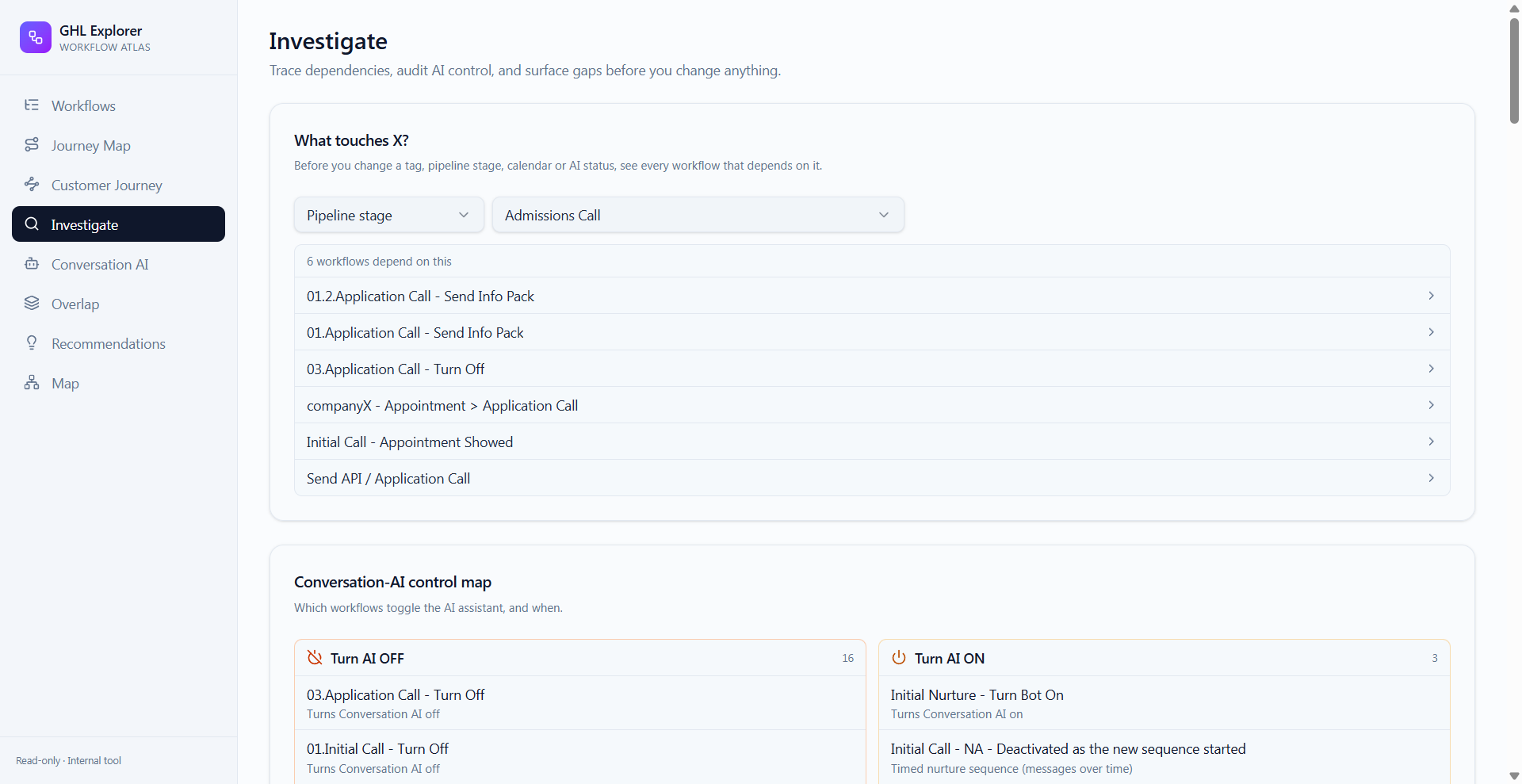Select 01.Initial Call - Turn Off entry
Viewport: 1522px width, 784px height.
pyautogui.click(x=579, y=757)
